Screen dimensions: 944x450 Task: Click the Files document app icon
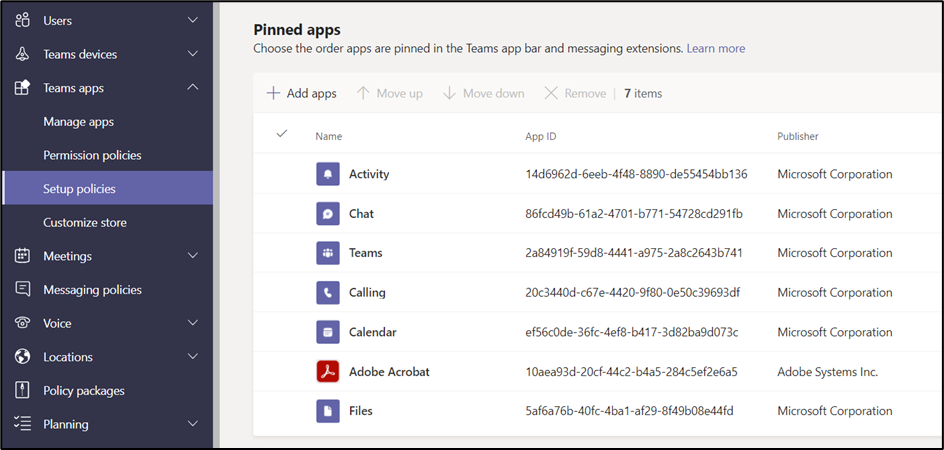tap(328, 411)
